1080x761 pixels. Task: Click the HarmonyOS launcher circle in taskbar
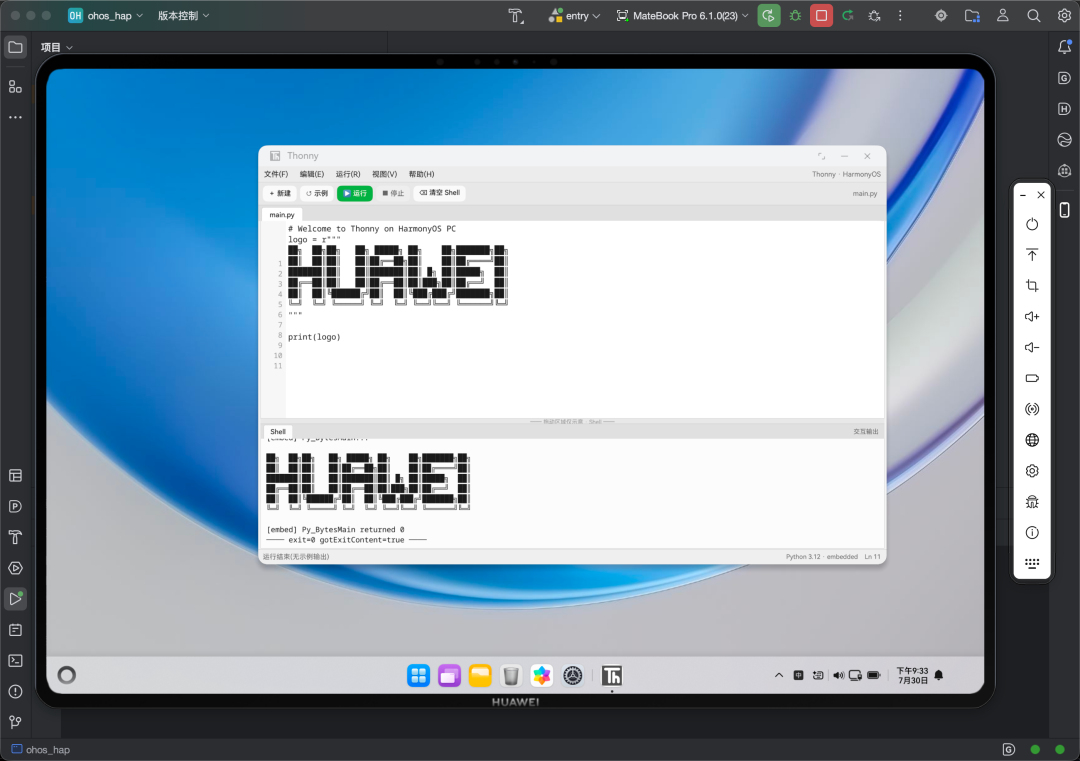coord(67,675)
